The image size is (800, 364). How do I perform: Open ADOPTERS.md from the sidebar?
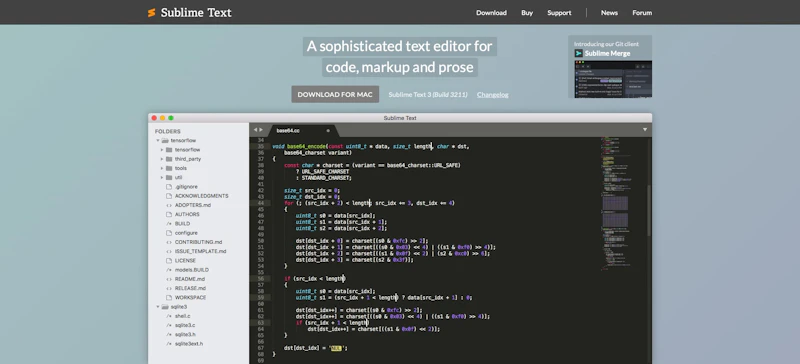tap(192, 205)
